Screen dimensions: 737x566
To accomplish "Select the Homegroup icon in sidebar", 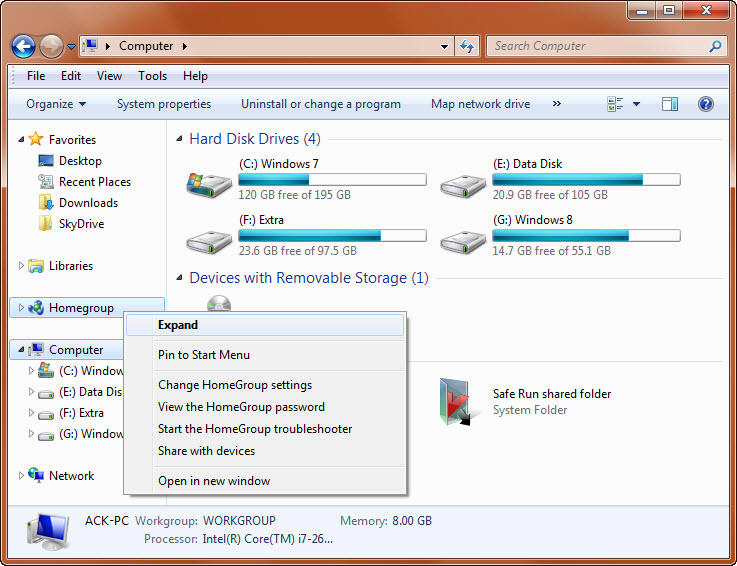I will pos(36,307).
